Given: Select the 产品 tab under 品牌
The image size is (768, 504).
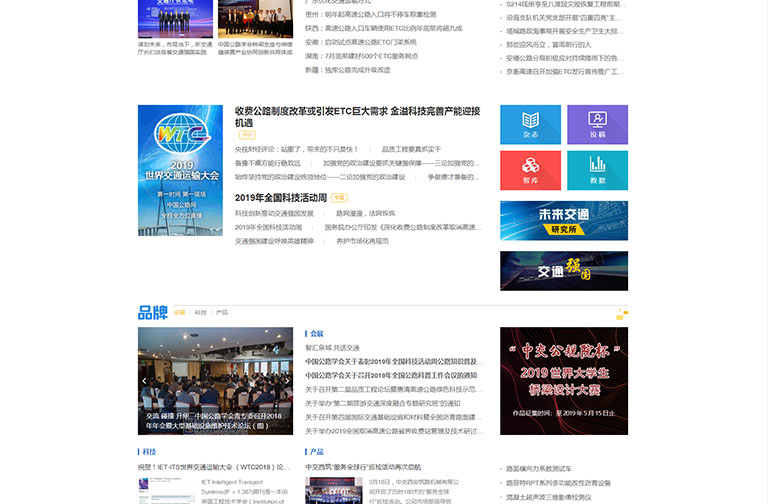Looking at the screenshot, I should [x=222, y=313].
